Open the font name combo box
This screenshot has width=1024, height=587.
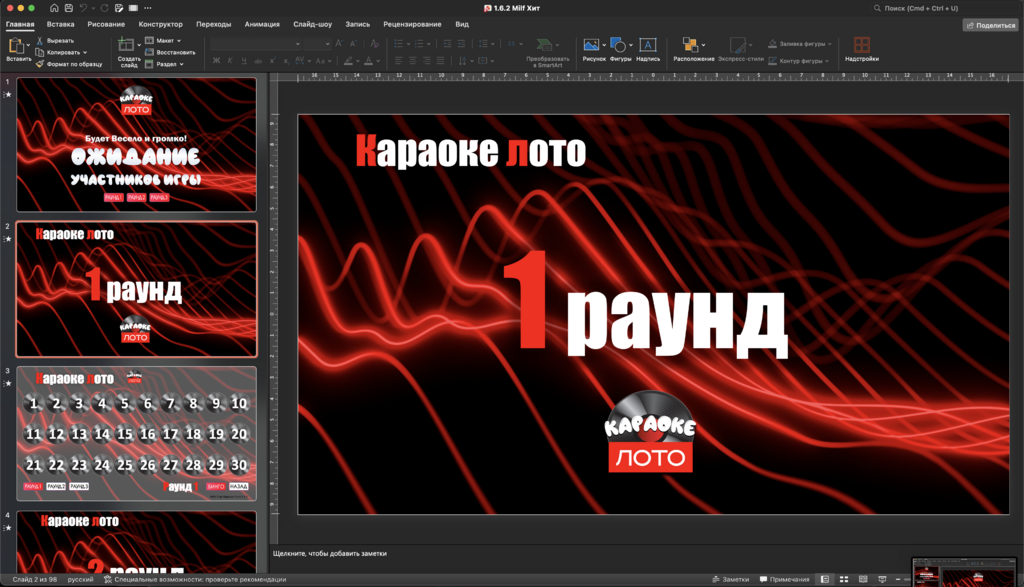(x=255, y=44)
